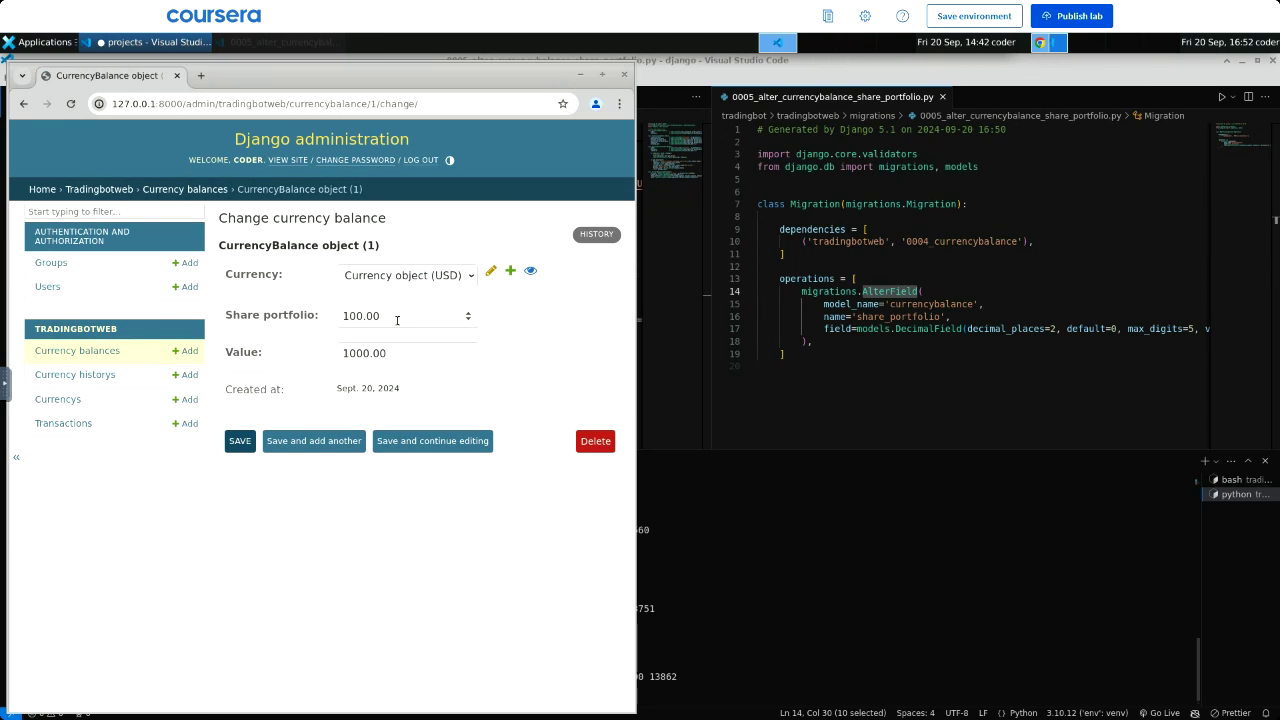Click the Share portfolio number stepper
The width and height of the screenshot is (1280, 720).
pyautogui.click(x=468, y=316)
